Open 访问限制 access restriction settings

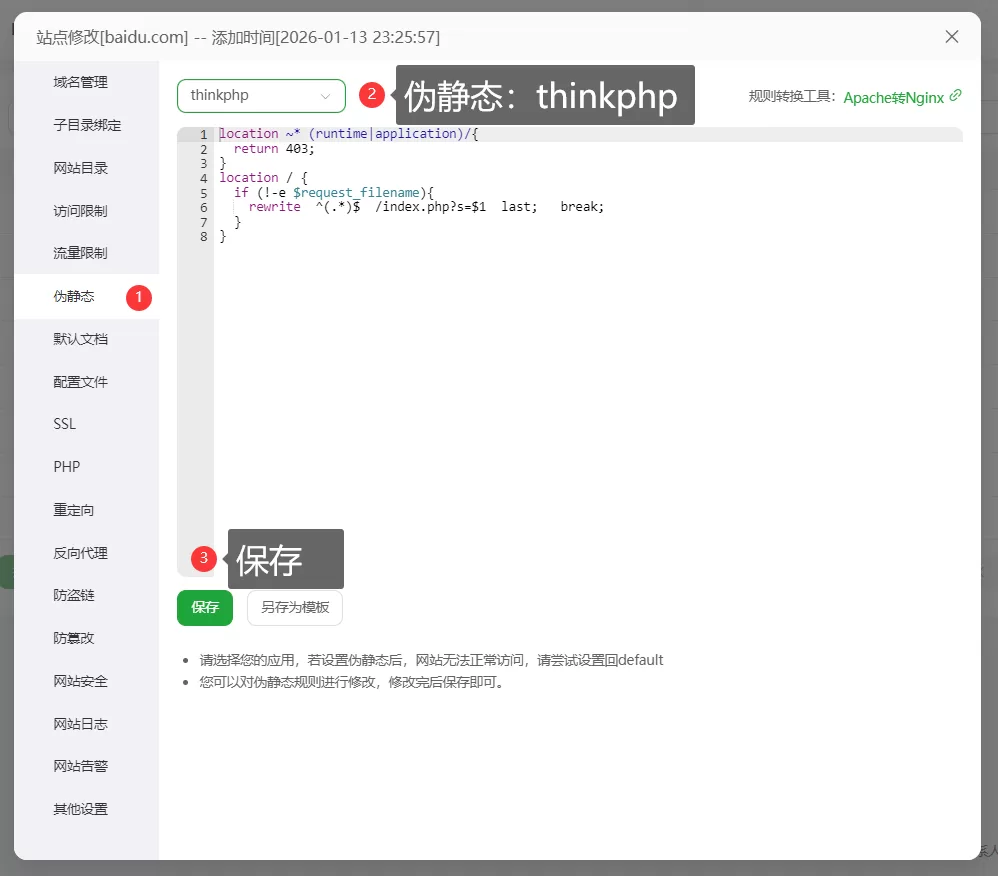80,210
